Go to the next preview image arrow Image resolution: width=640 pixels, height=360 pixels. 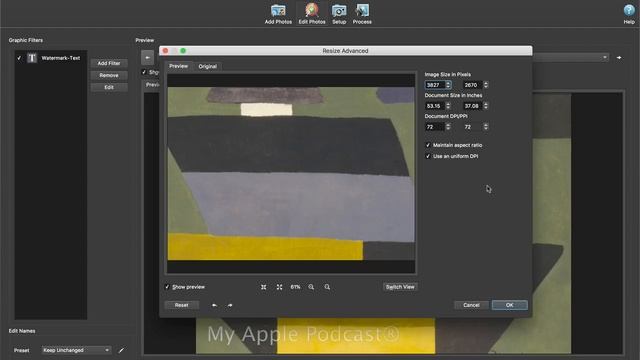tap(619, 58)
